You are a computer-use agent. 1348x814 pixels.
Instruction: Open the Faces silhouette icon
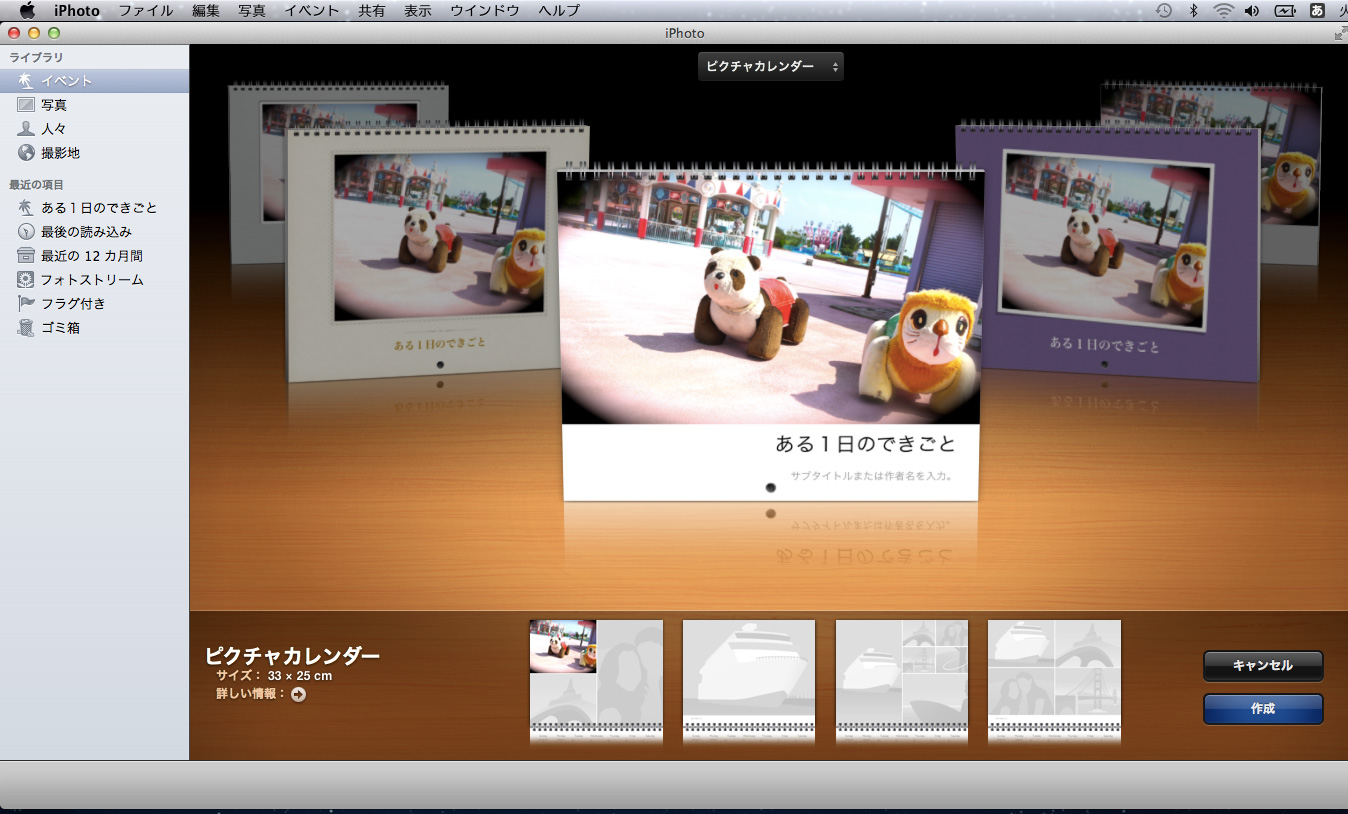pyautogui.click(x=26, y=129)
